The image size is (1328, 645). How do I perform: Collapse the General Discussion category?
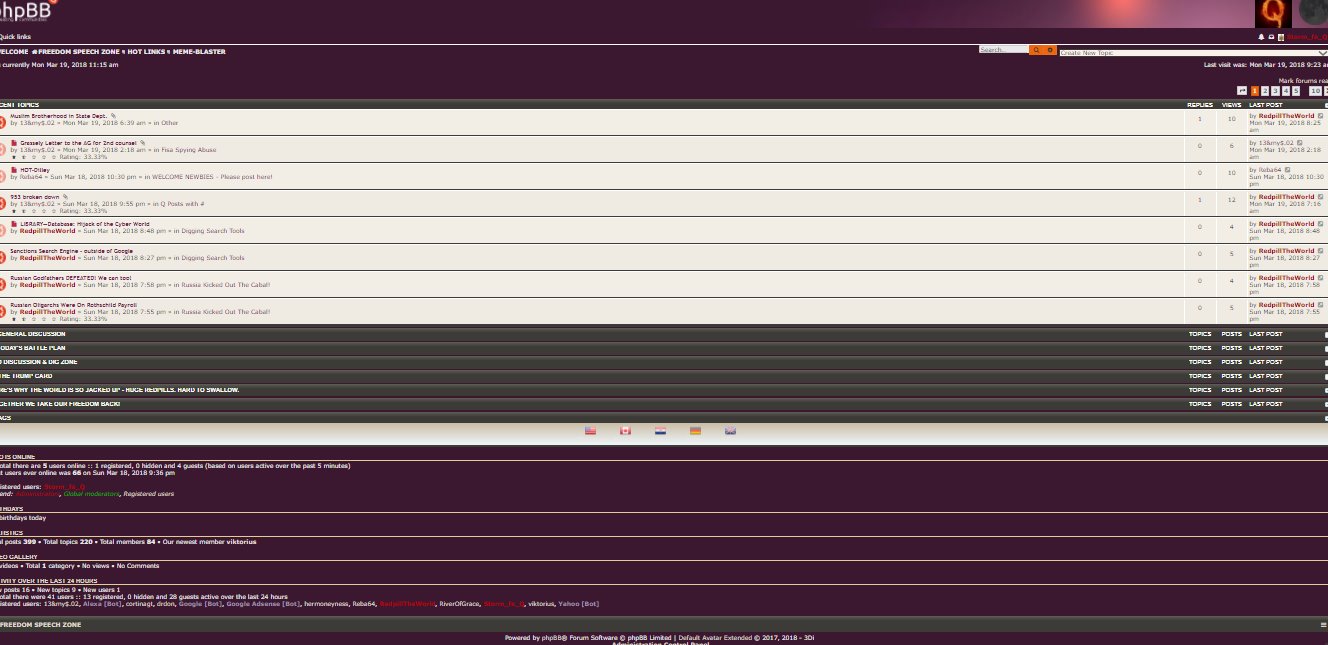coord(1325,334)
